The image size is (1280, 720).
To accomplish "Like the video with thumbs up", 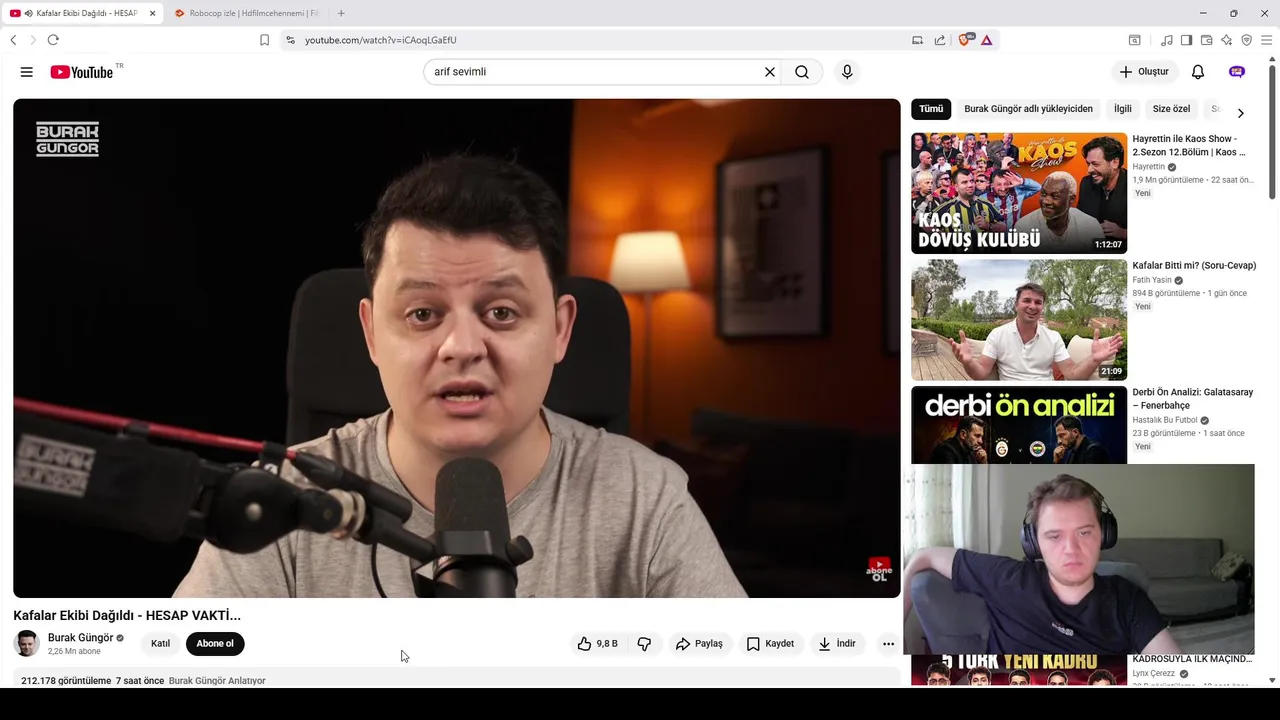I will (x=598, y=644).
